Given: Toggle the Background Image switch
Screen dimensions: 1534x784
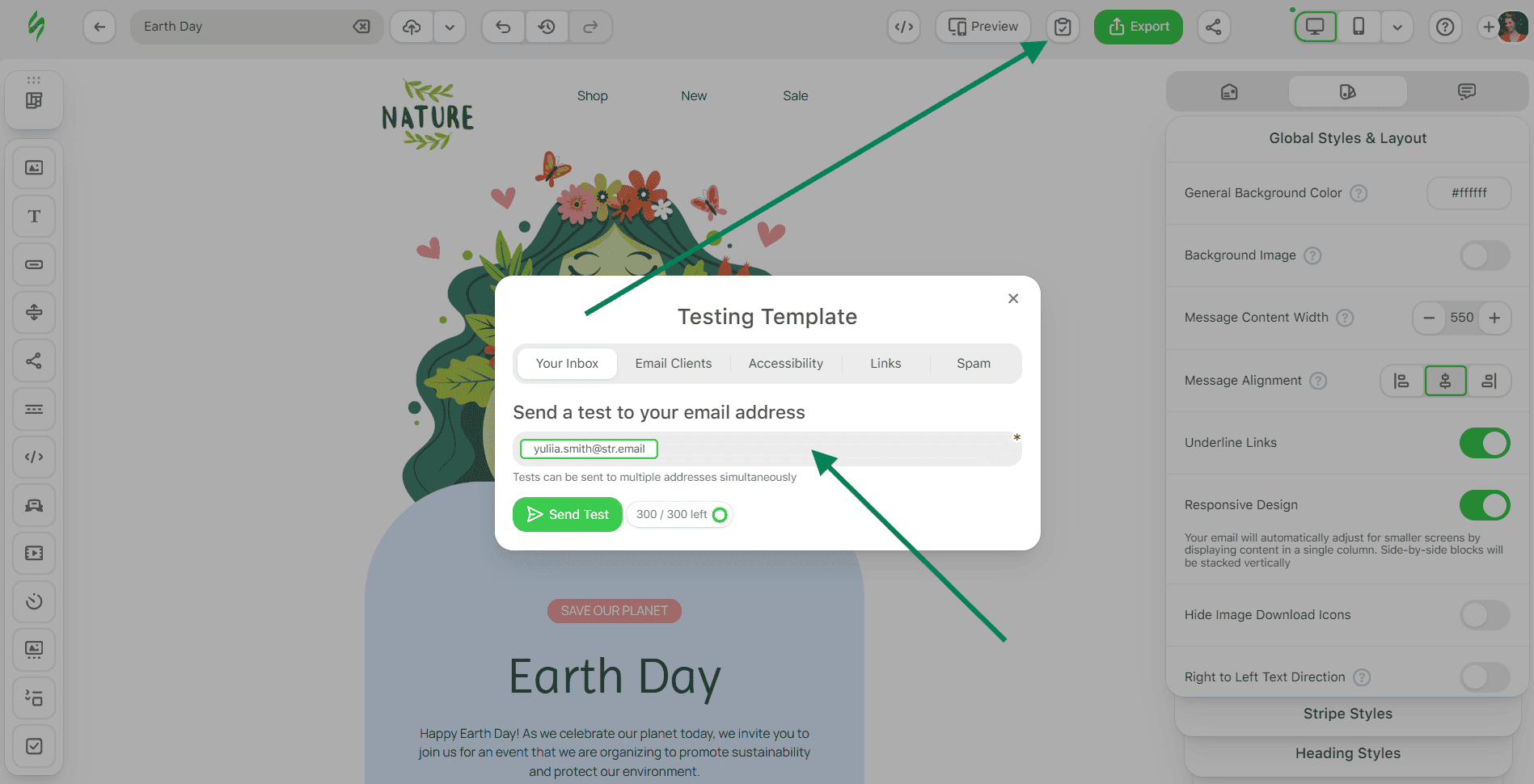Looking at the screenshot, I should click(x=1485, y=256).
